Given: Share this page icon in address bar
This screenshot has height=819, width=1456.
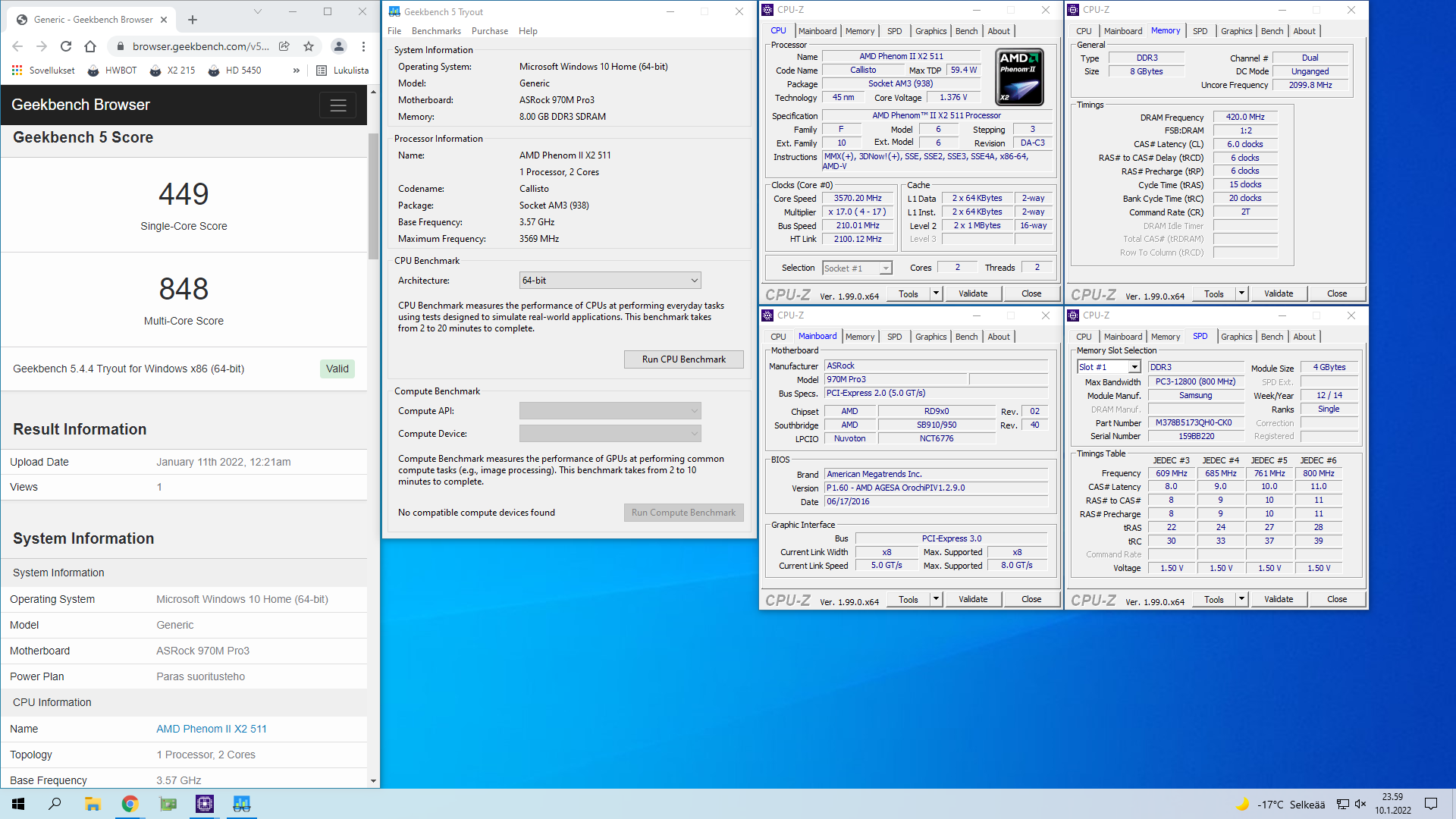Looking at the screenshot, I should [x=284, y=46].
